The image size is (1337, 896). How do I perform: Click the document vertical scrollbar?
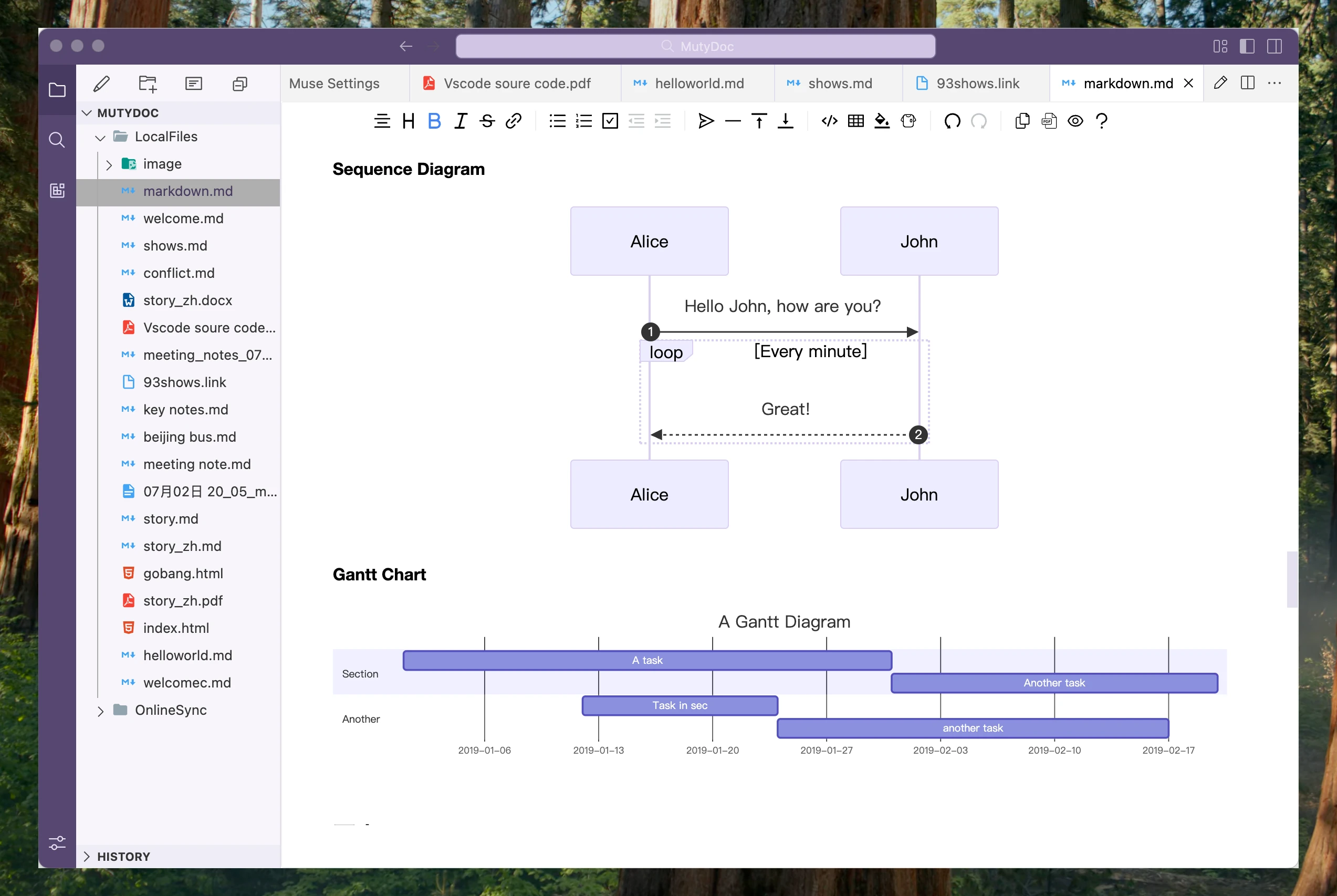pos(1291,579)
